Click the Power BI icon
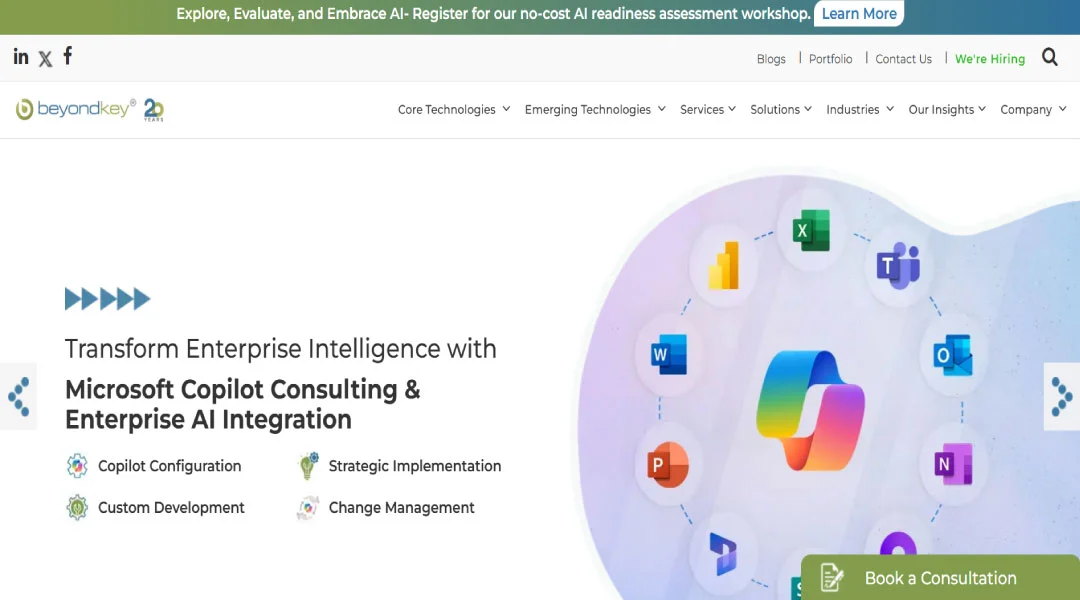Viewport: 1080px width, 600px height. pyautogui.click(x=723, y=266)
